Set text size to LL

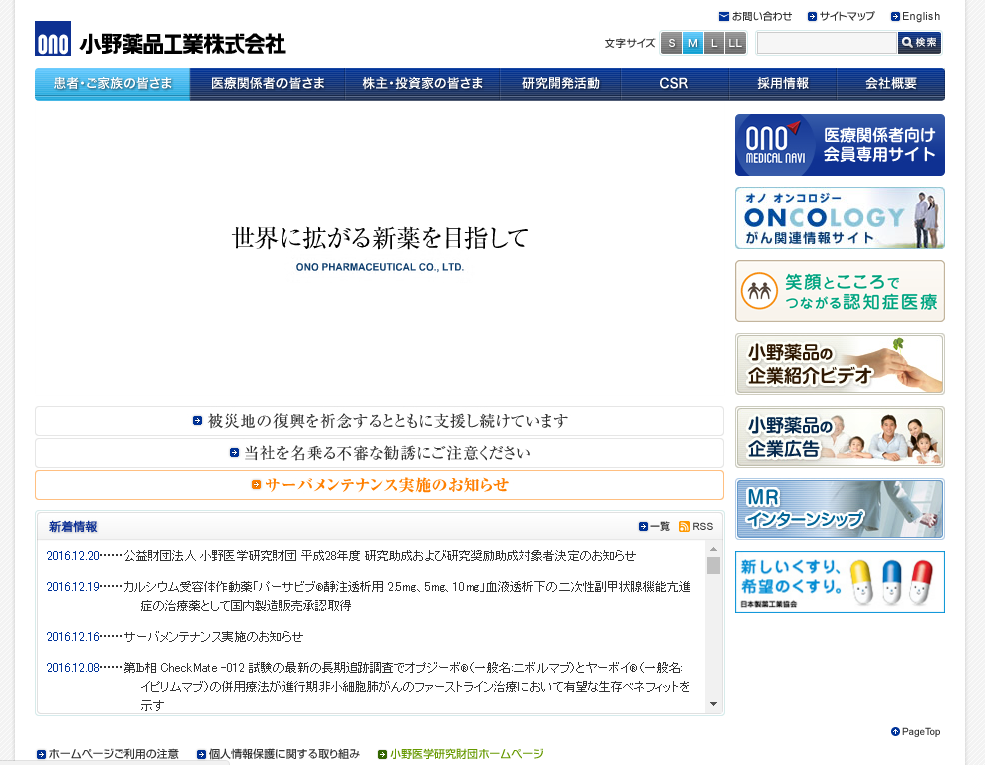click(735, 43)
